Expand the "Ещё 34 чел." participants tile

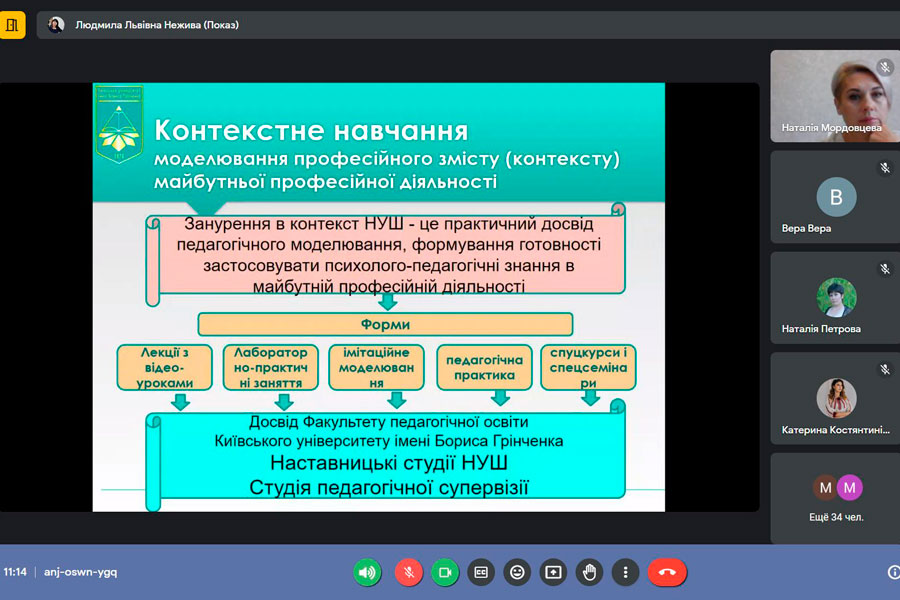(x=834, y=498)
